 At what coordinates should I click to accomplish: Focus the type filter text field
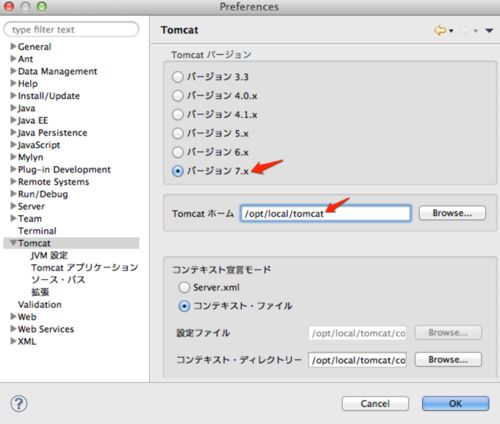(x=71, y=29)
